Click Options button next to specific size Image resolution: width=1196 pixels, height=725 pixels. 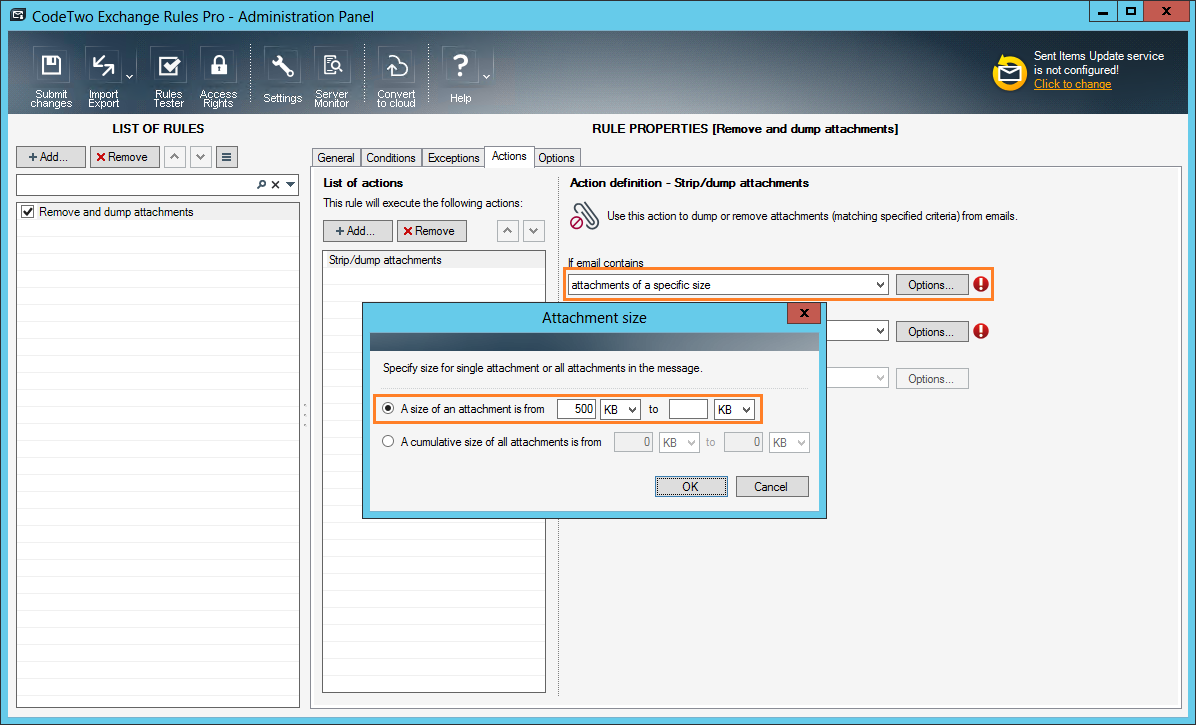point(931,285)
